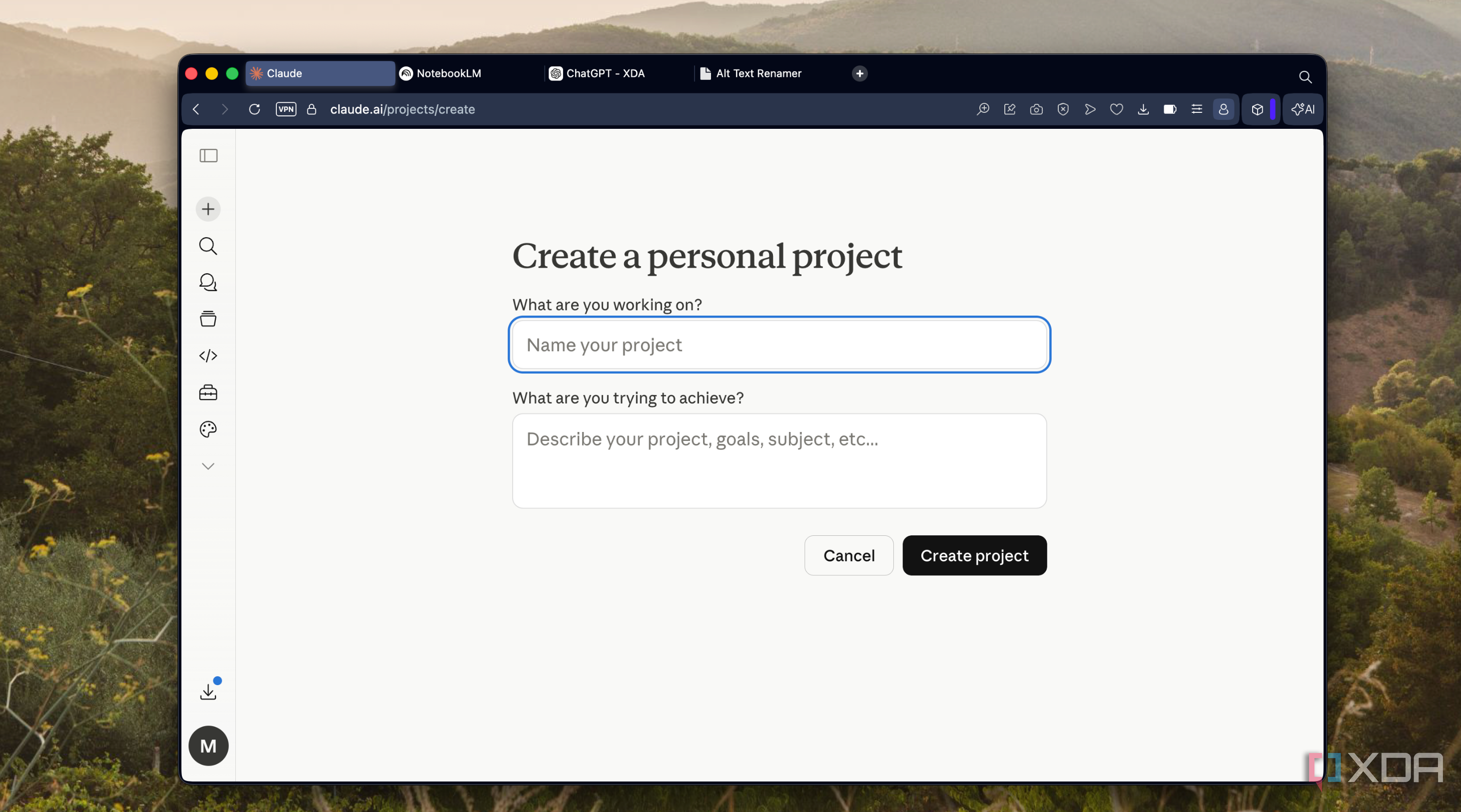The image size is (1461, 812).
Task: Take a snapshot with camera icon
Action: tap(1036, 109)
